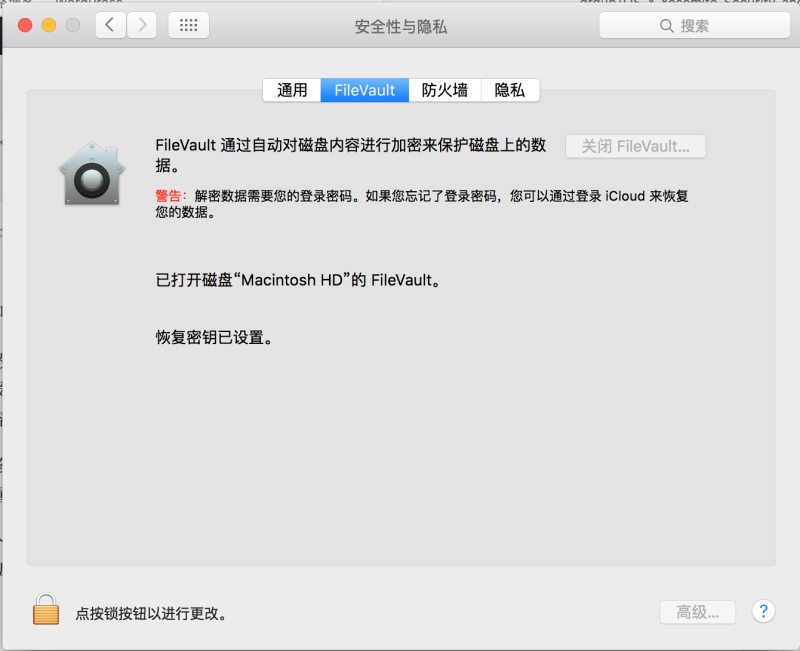
Task: Click the help question mark button
Action: click(763, 612)
